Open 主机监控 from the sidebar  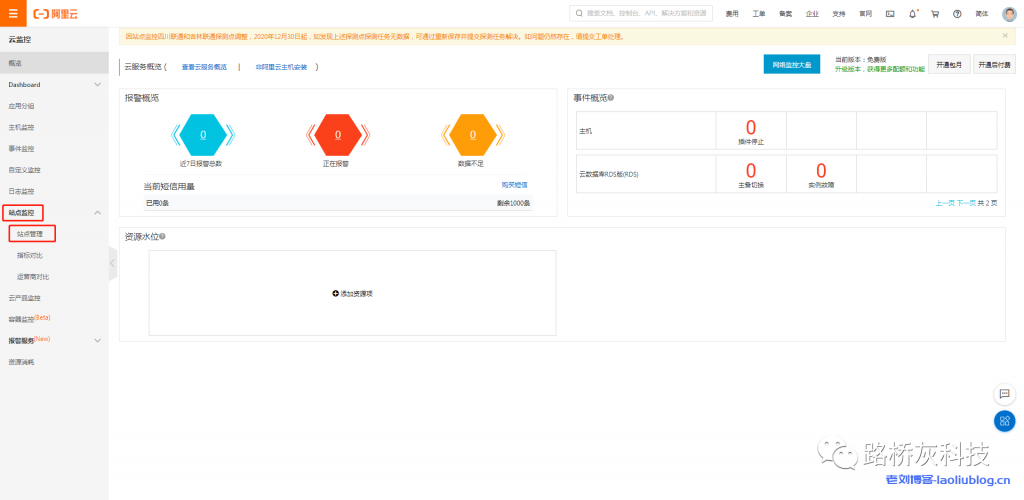tap(22, 127)
